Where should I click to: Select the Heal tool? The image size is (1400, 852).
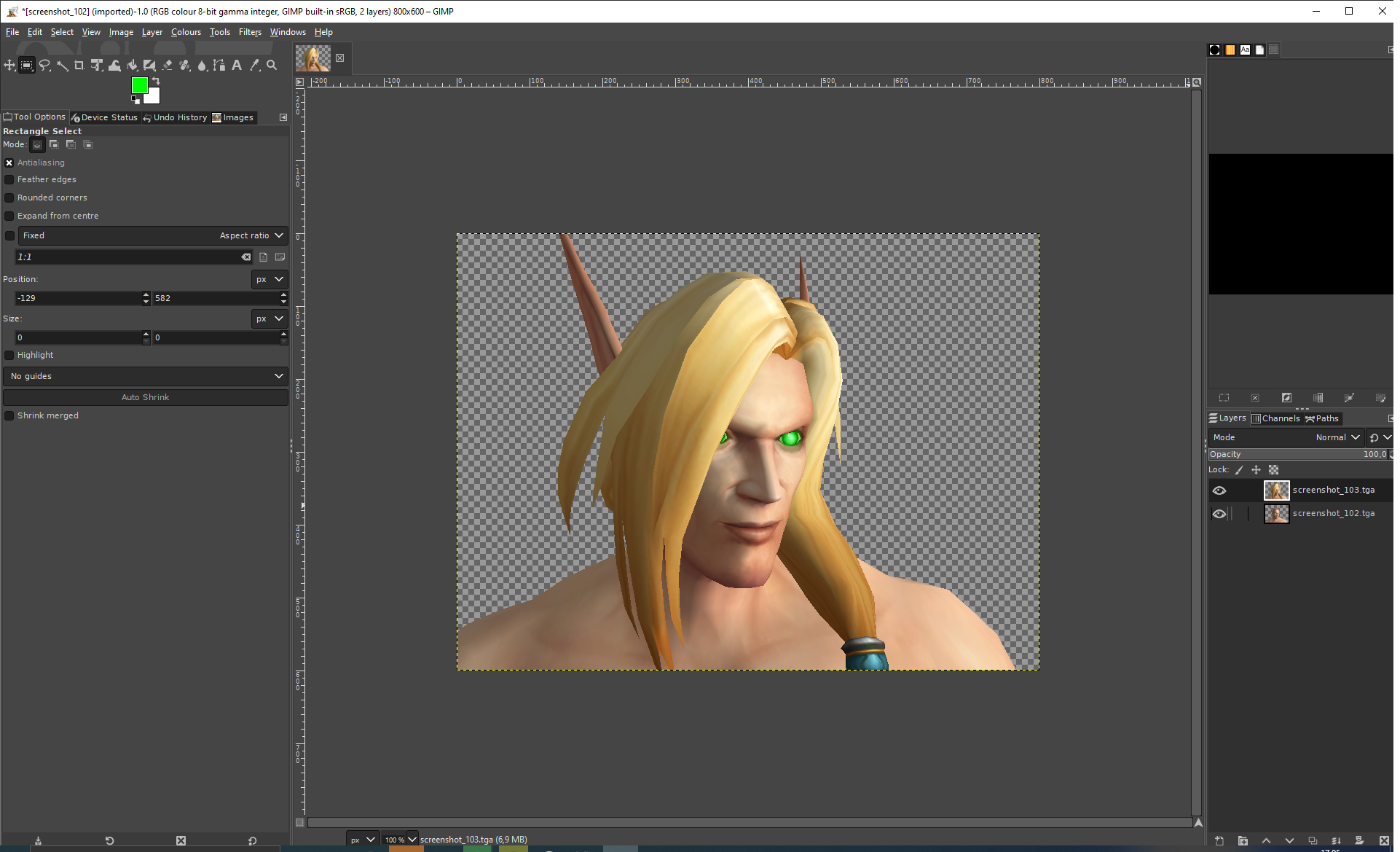(184, 66)
